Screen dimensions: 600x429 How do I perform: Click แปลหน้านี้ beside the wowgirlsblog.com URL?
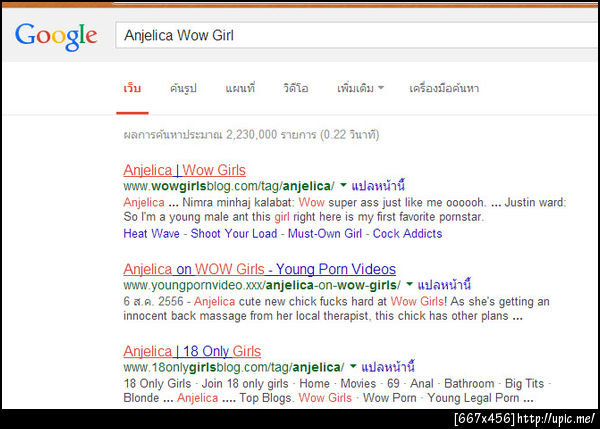click(x=378, y=186)
